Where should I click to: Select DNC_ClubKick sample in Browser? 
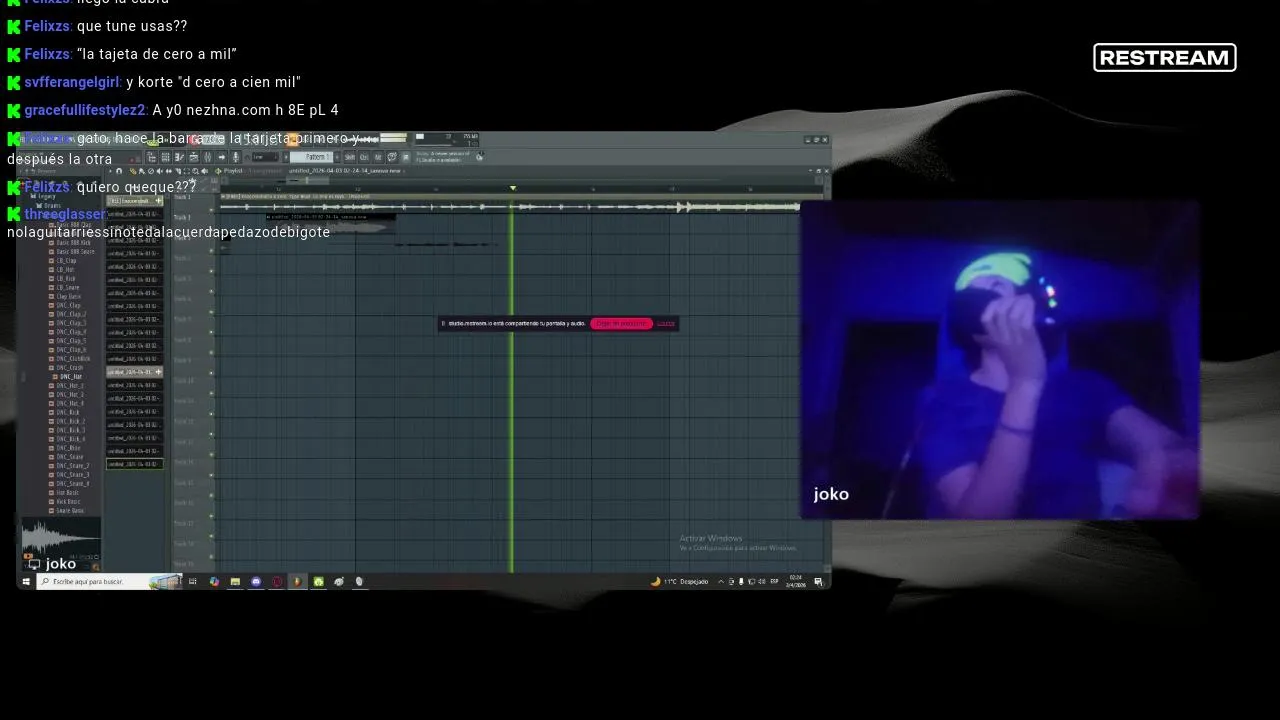tap(70, 358)
